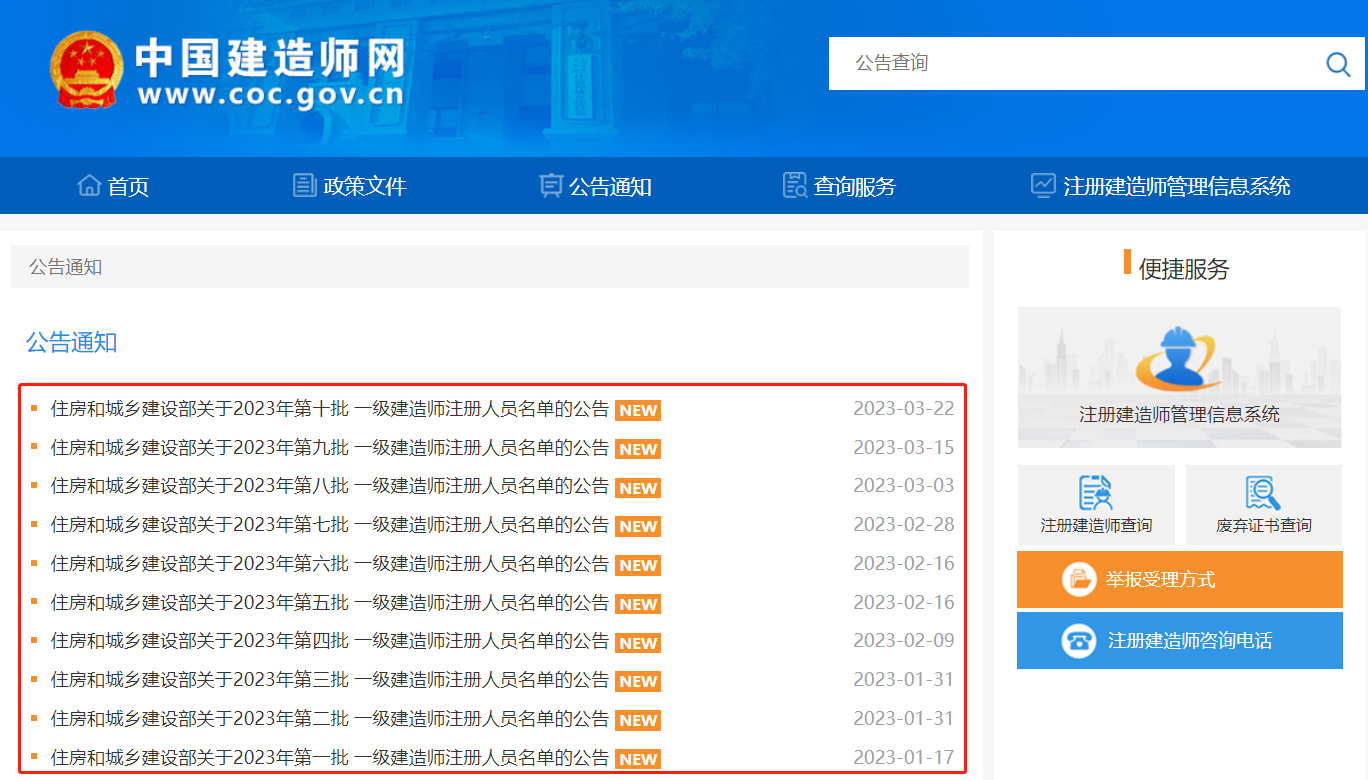Screen dimensions: 1368x780
Task: Click the board icon beside 公告通知
Action: tap(550, 186)
